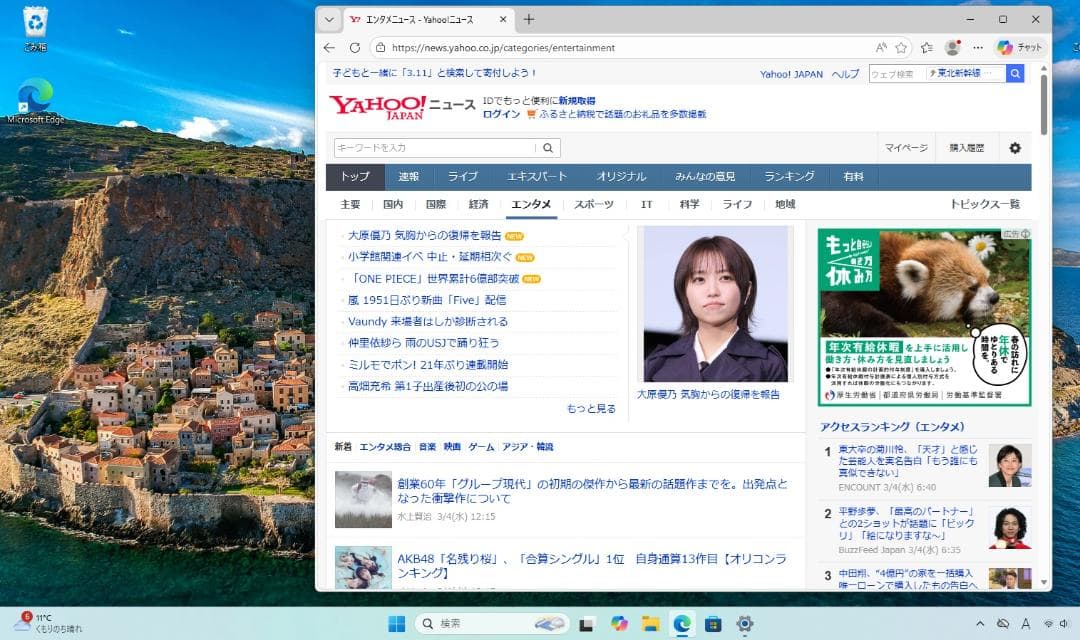Open the weather widget on taskbar
This screenshot has height=640, width=1080.
coord(48,623)
